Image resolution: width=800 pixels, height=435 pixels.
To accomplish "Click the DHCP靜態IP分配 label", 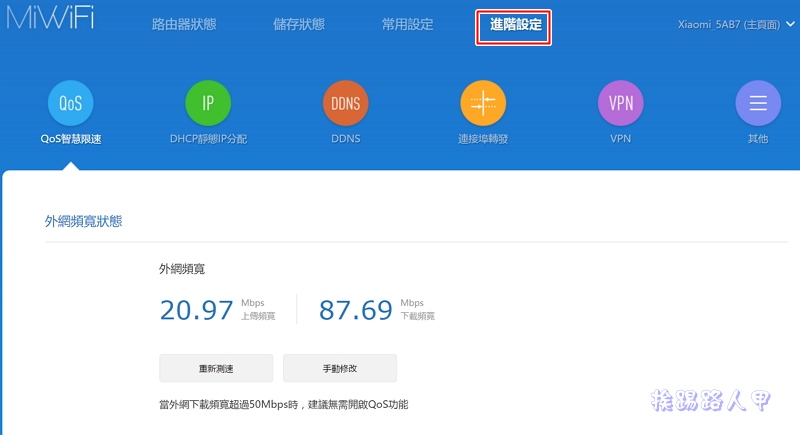I will (208, 139).
